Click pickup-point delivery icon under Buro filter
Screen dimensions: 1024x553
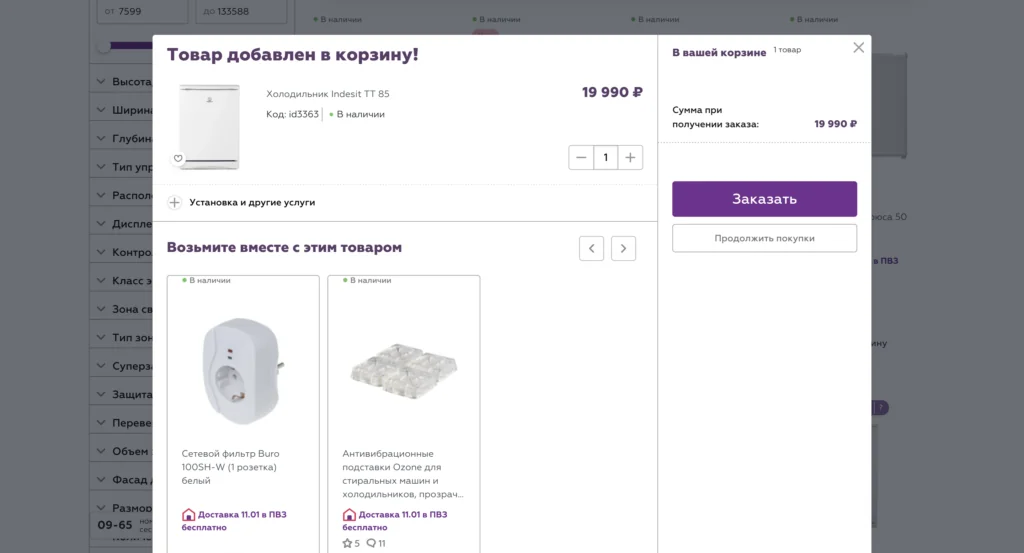click(189, 515)
